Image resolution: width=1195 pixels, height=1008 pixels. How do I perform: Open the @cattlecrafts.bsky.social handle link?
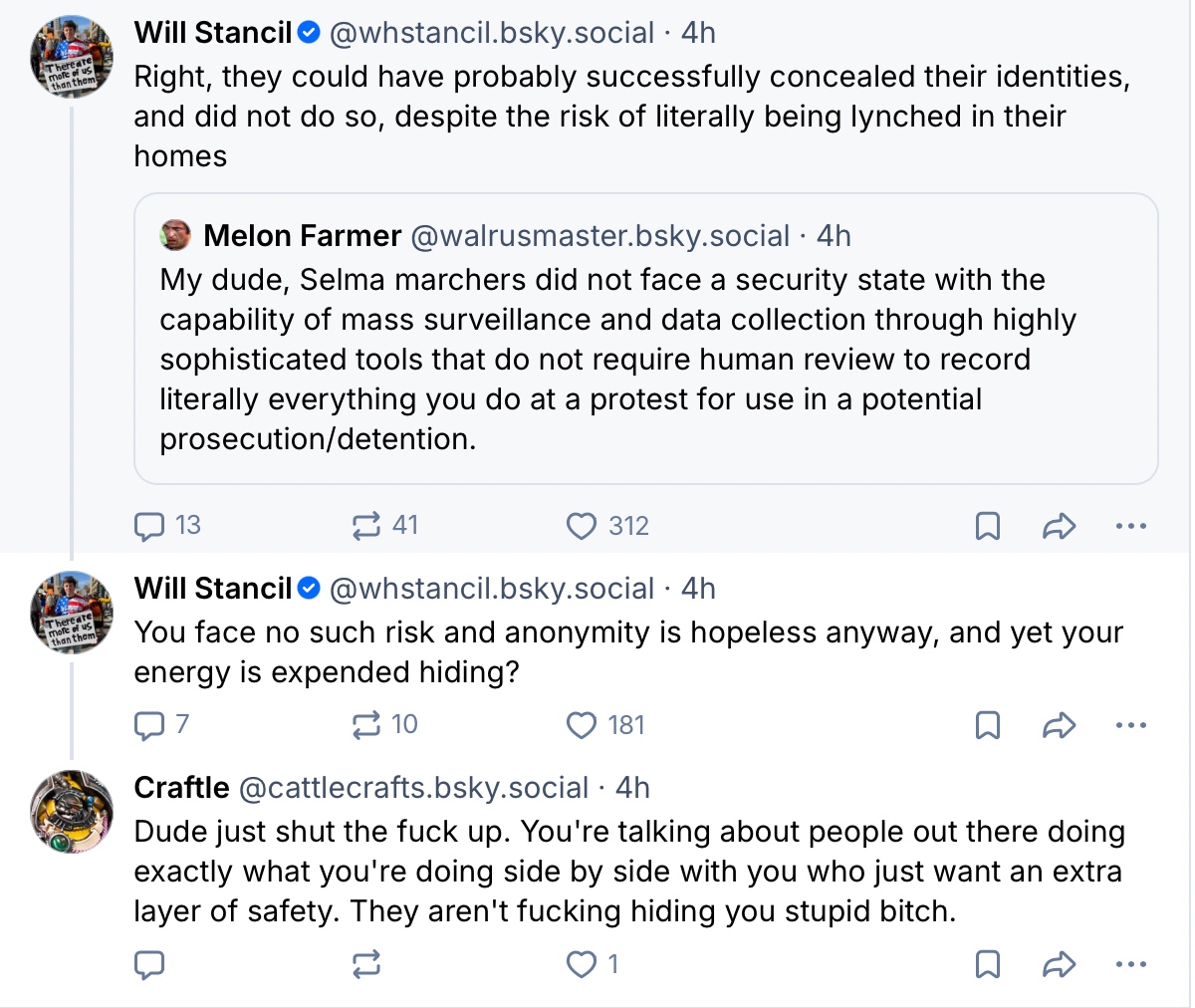pos(414,788)
